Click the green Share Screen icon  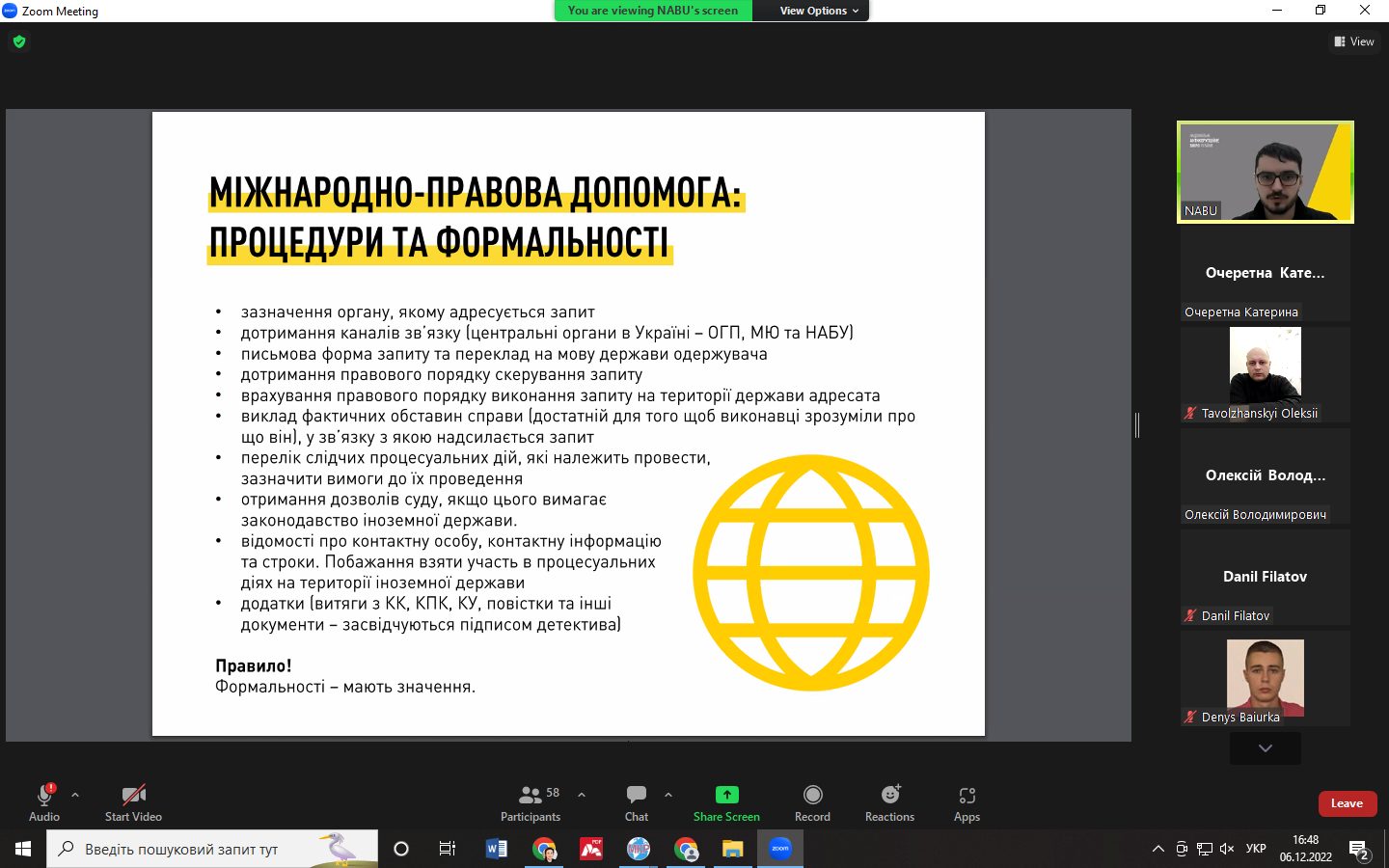pos(726,795)
